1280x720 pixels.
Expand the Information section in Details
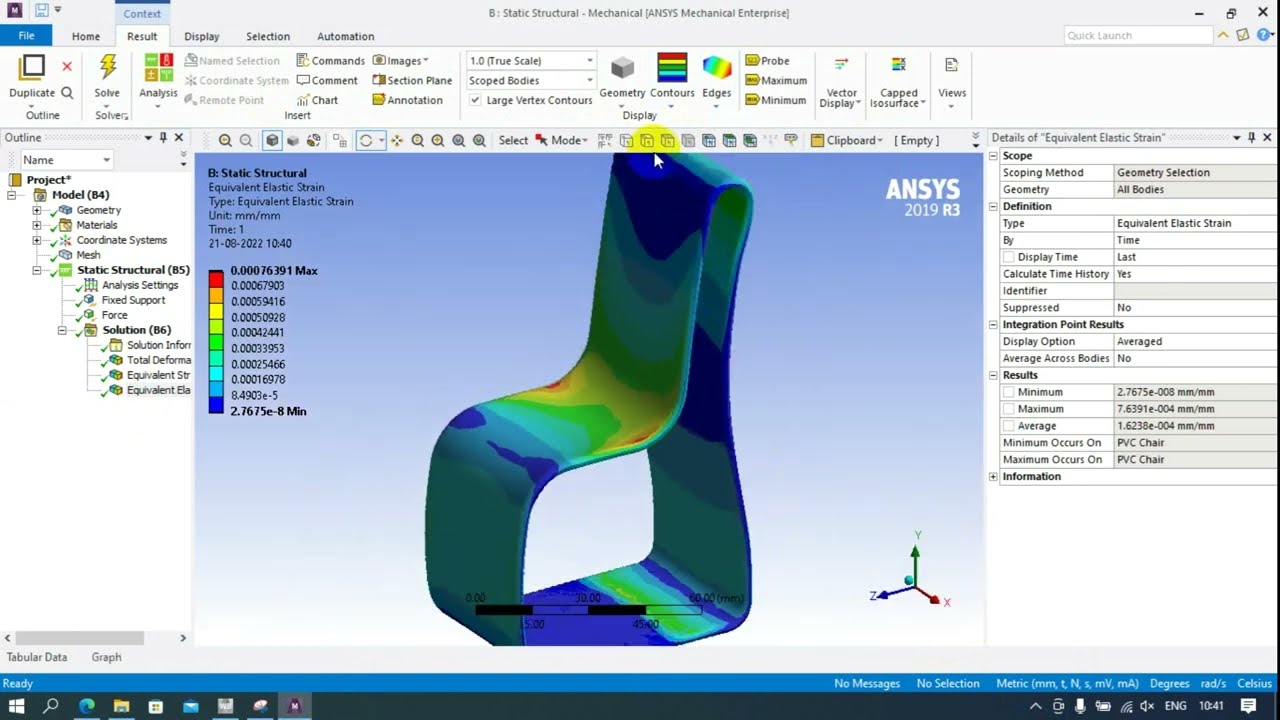994,477
